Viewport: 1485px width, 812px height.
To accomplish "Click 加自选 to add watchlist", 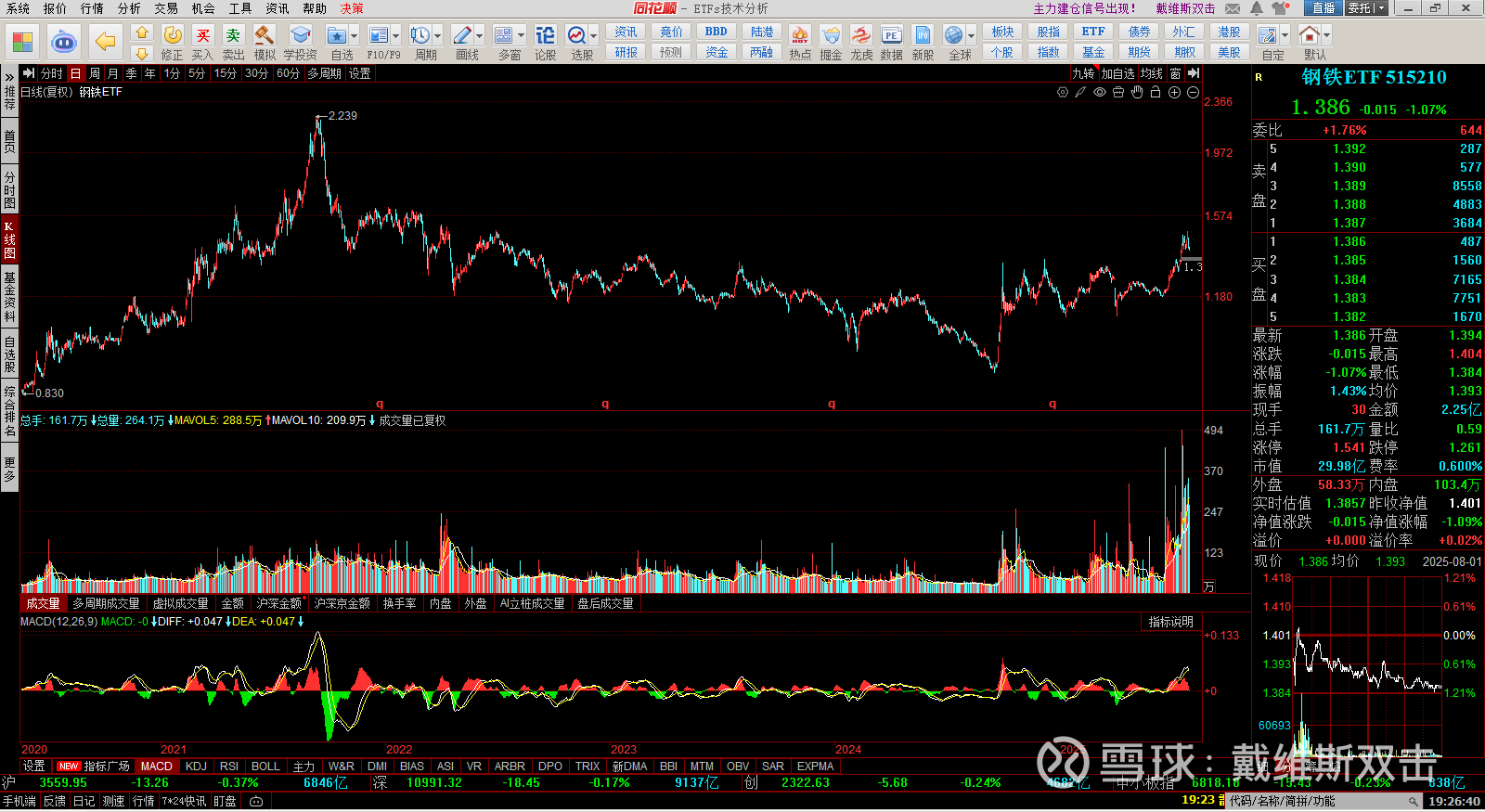I will [x=1117, y=73].
